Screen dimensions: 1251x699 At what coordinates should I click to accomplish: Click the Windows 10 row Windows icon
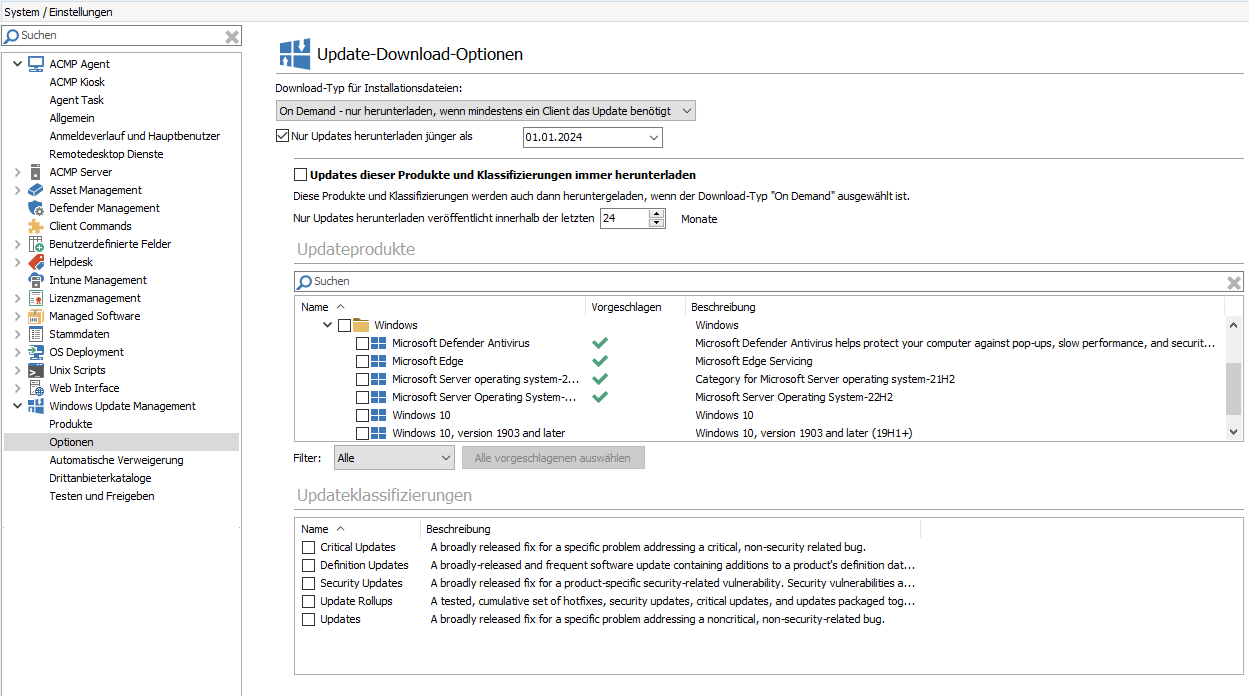379,415
